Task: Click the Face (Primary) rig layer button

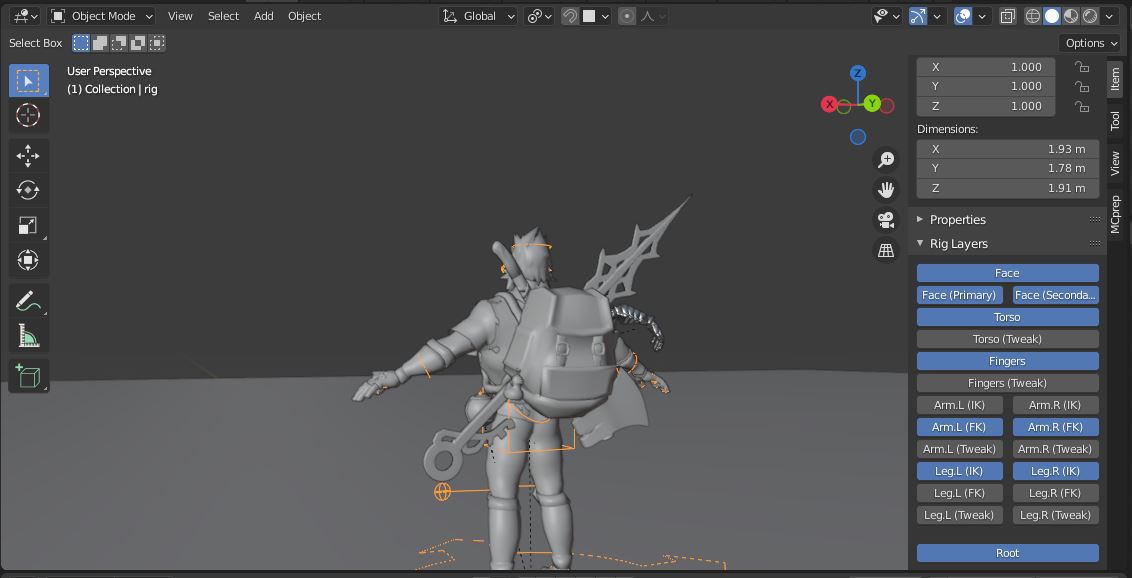Action: tap(959, 295)
